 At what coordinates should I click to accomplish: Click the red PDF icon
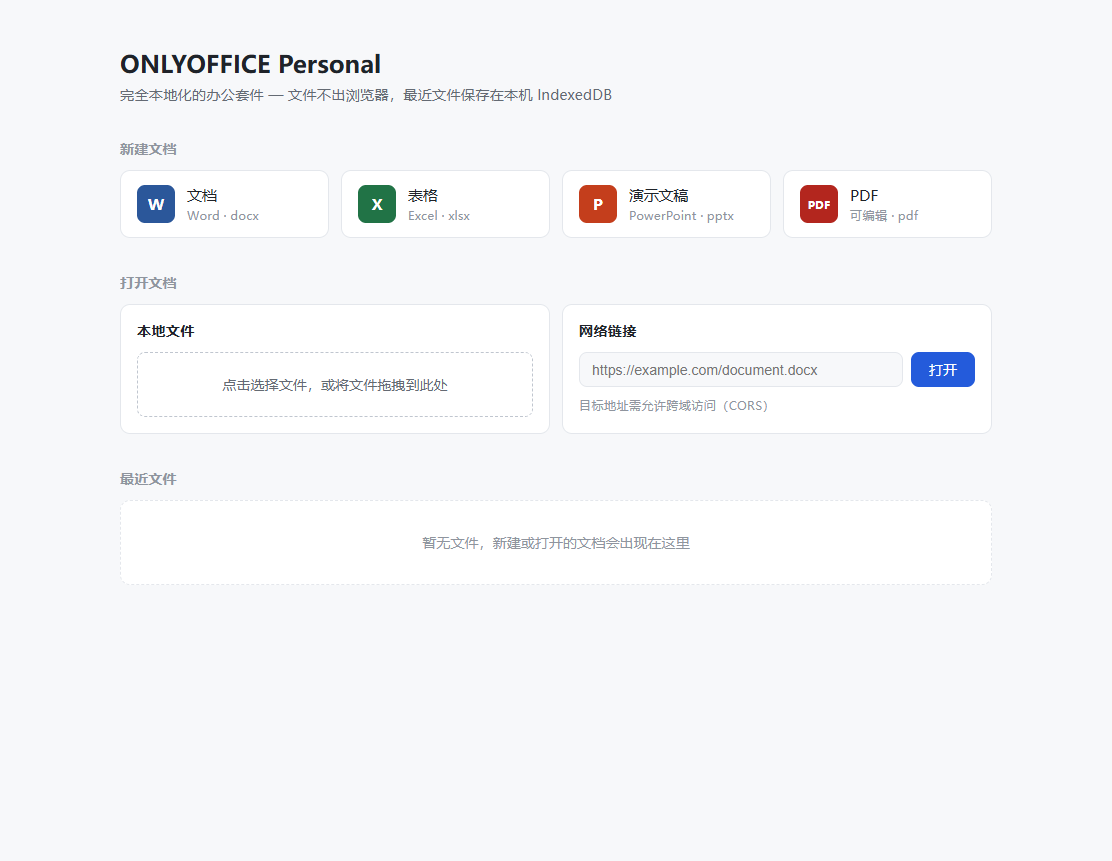tap(819, 204)
